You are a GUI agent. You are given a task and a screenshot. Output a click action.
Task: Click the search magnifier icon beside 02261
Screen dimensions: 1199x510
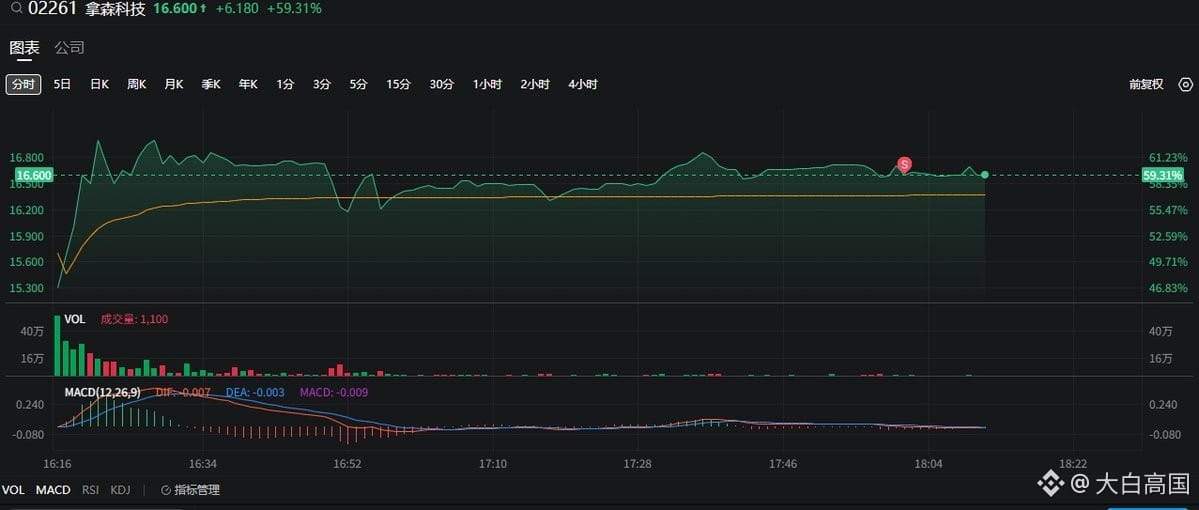[x=16, y=8]
